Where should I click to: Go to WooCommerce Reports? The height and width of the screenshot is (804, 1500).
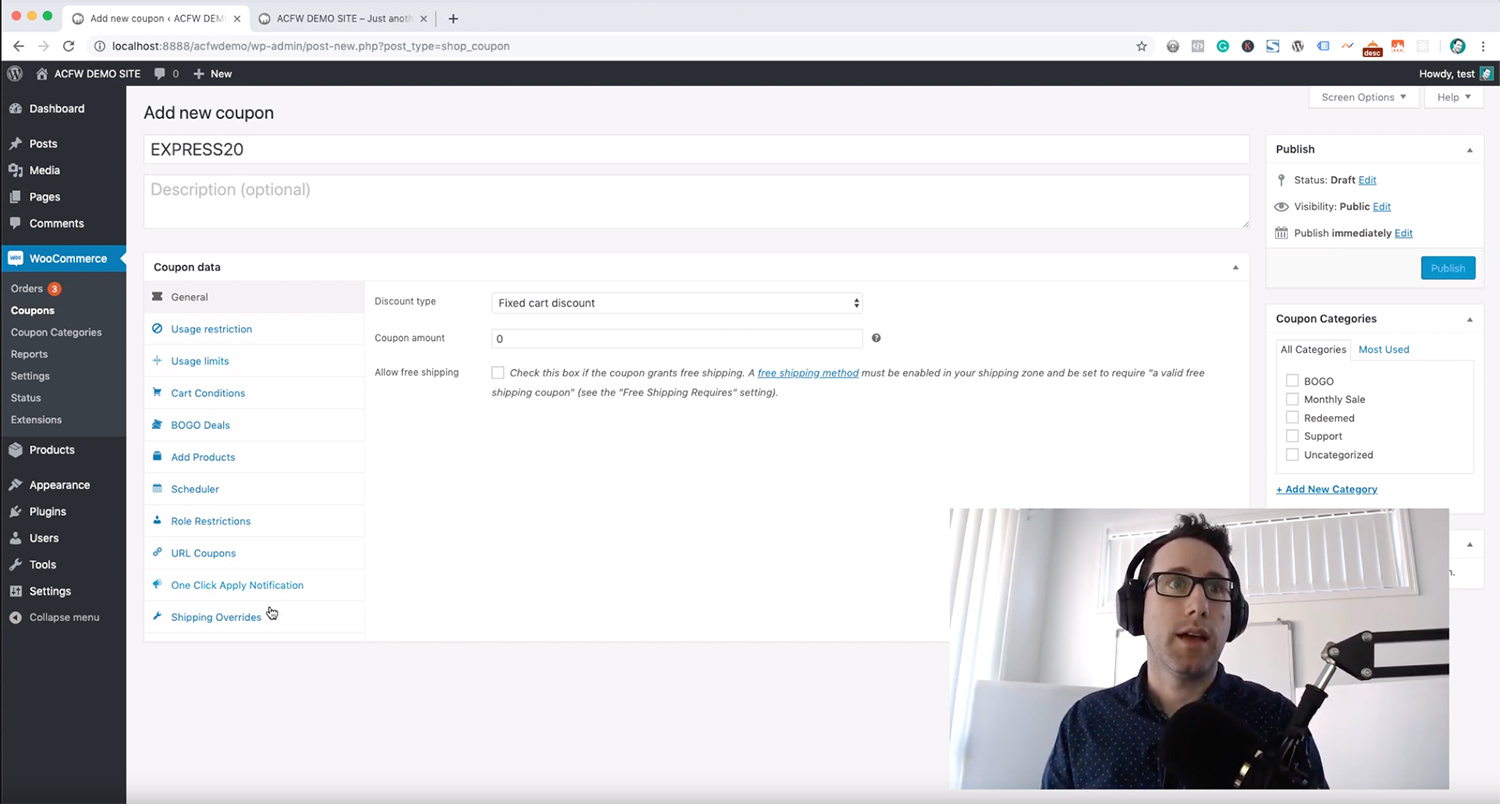(29, 354)
